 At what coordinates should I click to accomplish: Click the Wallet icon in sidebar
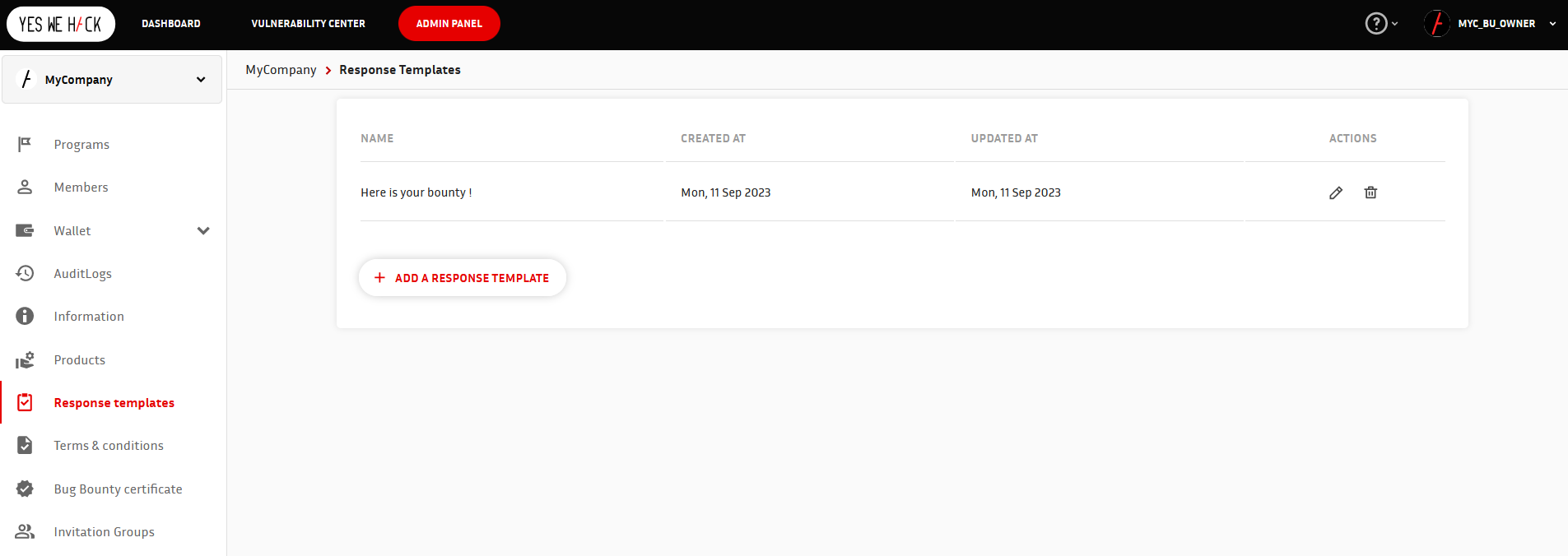click(25, 230)
